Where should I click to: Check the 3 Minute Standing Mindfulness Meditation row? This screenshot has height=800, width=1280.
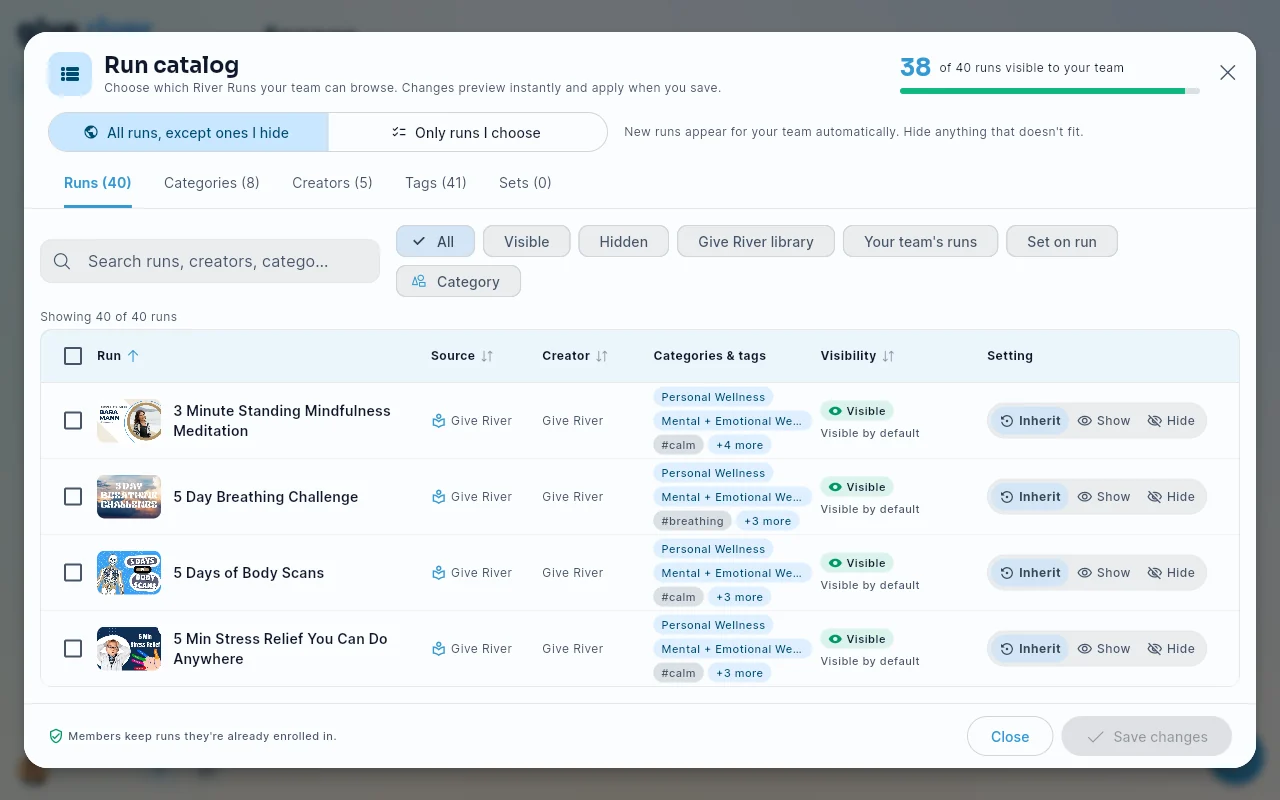[x=73, y=421]
